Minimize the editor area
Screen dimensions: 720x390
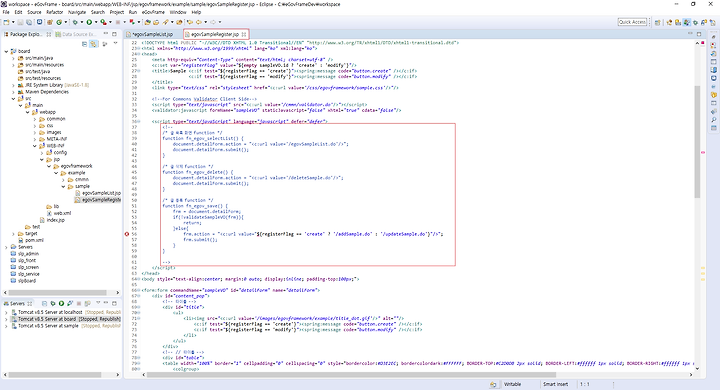click(690, 34)
